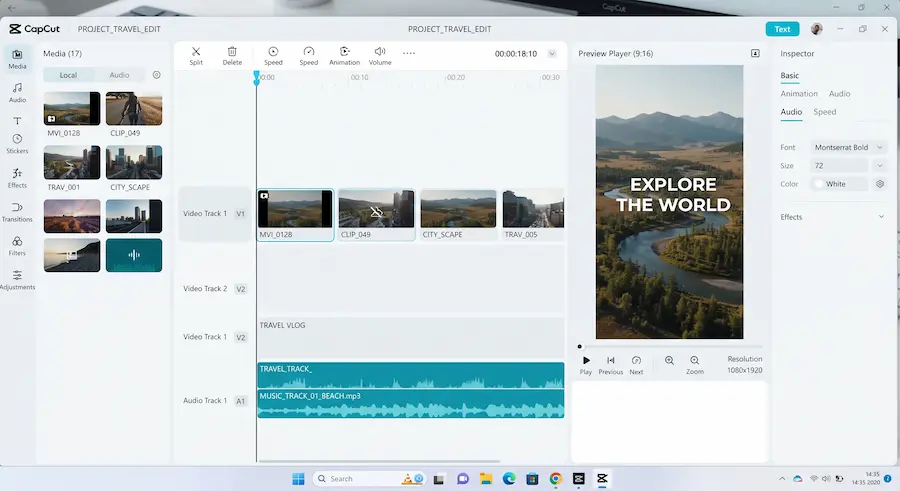Toggle the V1 badge on Video Track 1
The image size is (900, 491).
point(240,214)
